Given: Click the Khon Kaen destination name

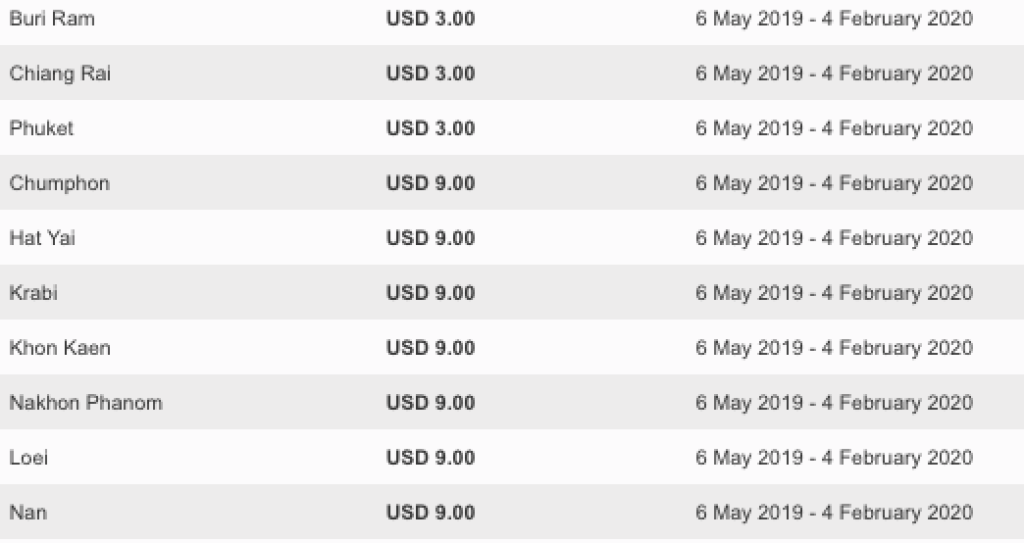Looking at the screenshot, I should [60, 348].
